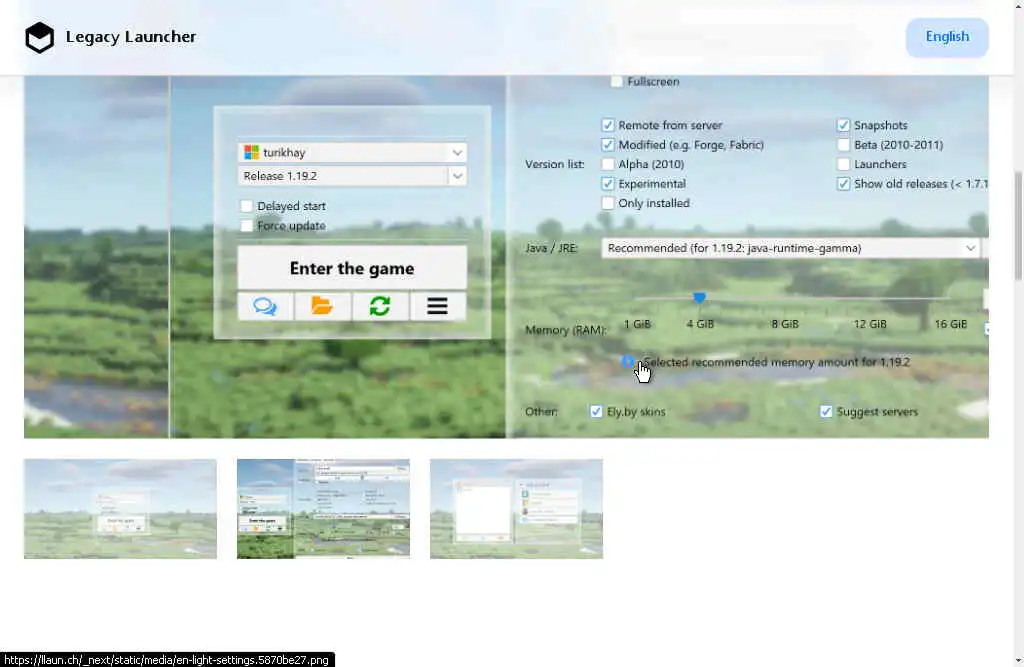Screen dimensions: 1024x667
Task: Click the Enter the game button
Action: pyautogui.click(x=352, y=268)
